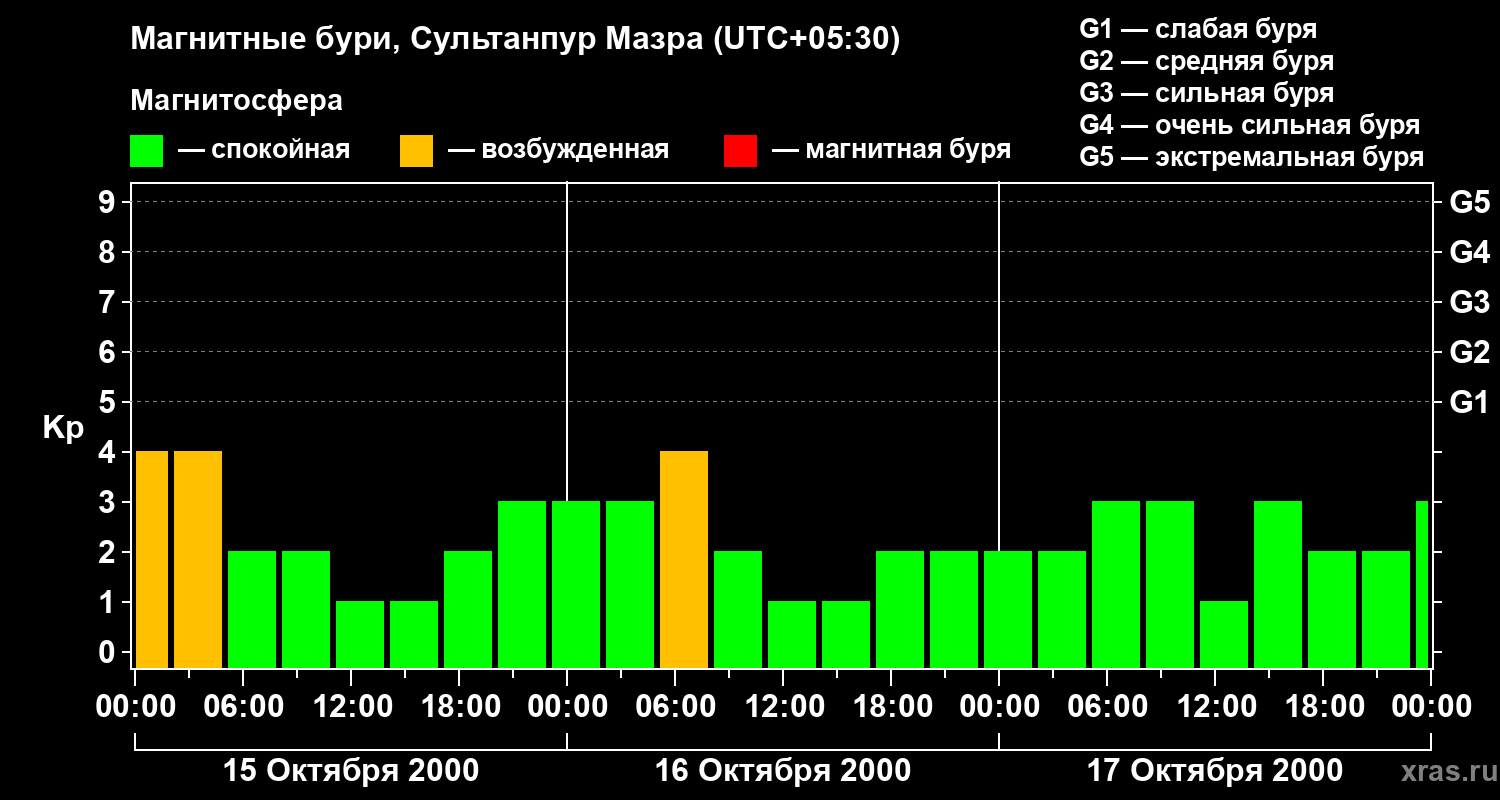
Task: Click the green bar straddling the 16–17 October midnight line
Action: pos(1008,610)
